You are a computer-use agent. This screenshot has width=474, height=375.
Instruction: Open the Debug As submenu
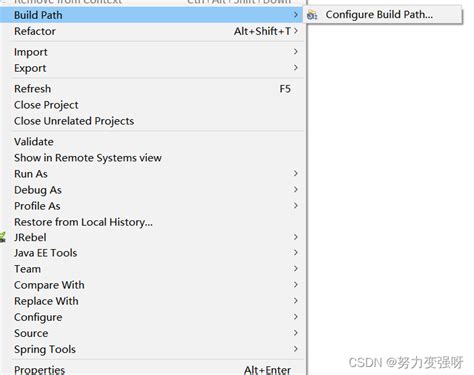[153, 190]
